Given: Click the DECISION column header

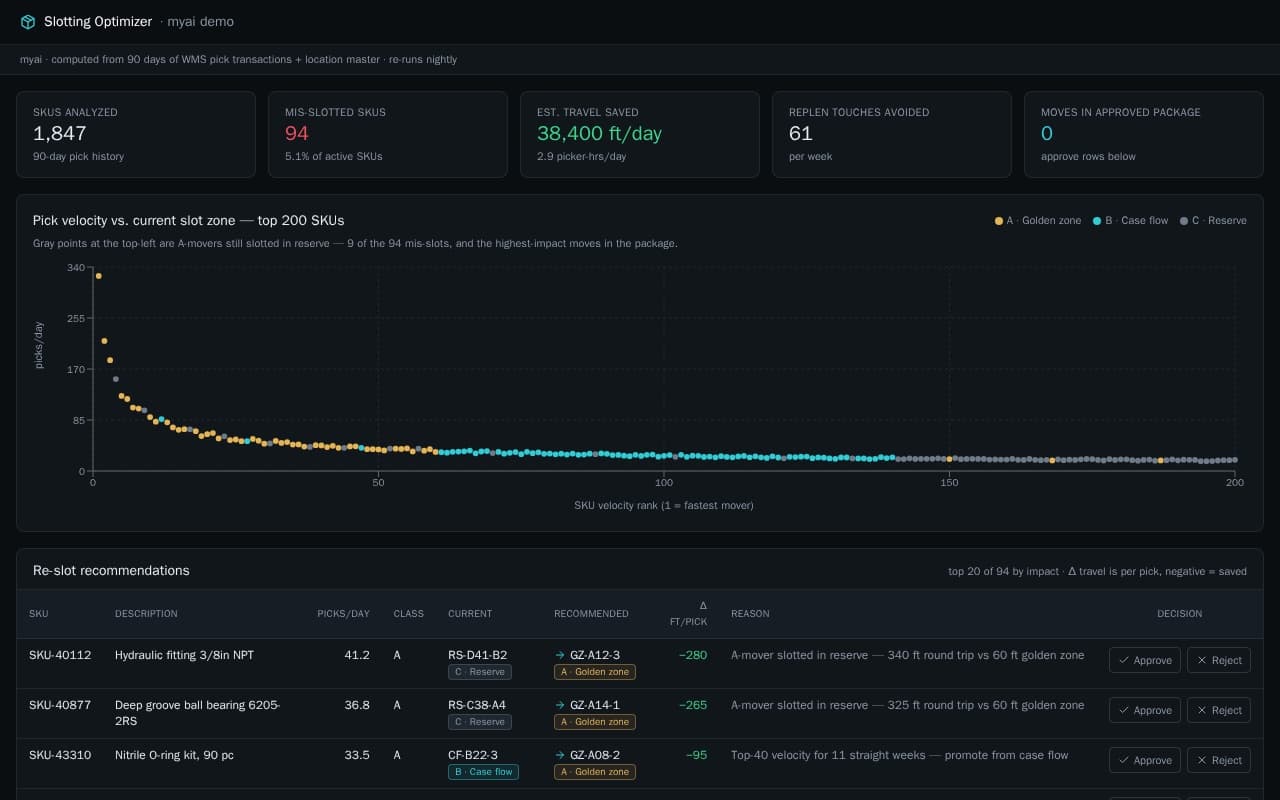Looking at the screenshot, I should tap(1180, 614).
